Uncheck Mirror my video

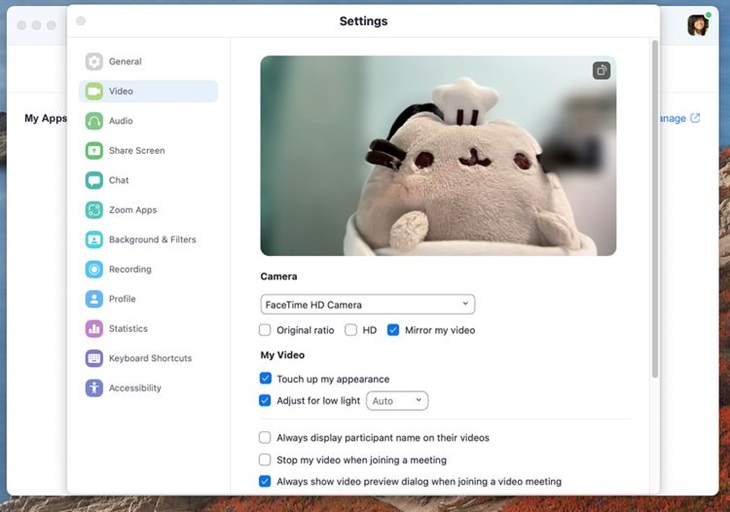click(393, 330)
